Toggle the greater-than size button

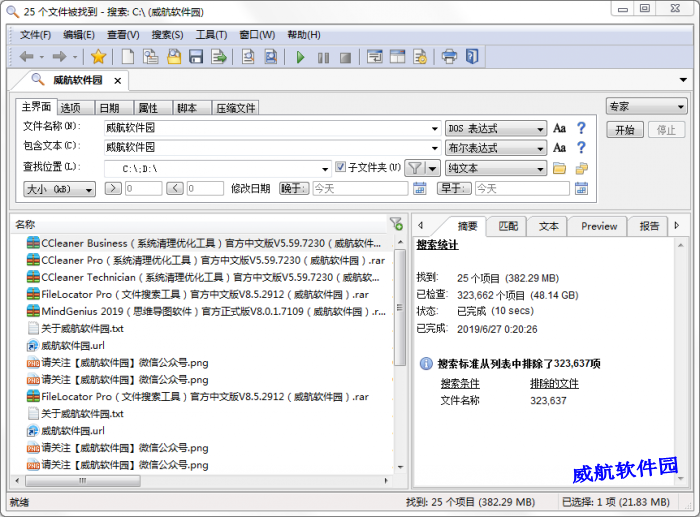coord(113,188)
